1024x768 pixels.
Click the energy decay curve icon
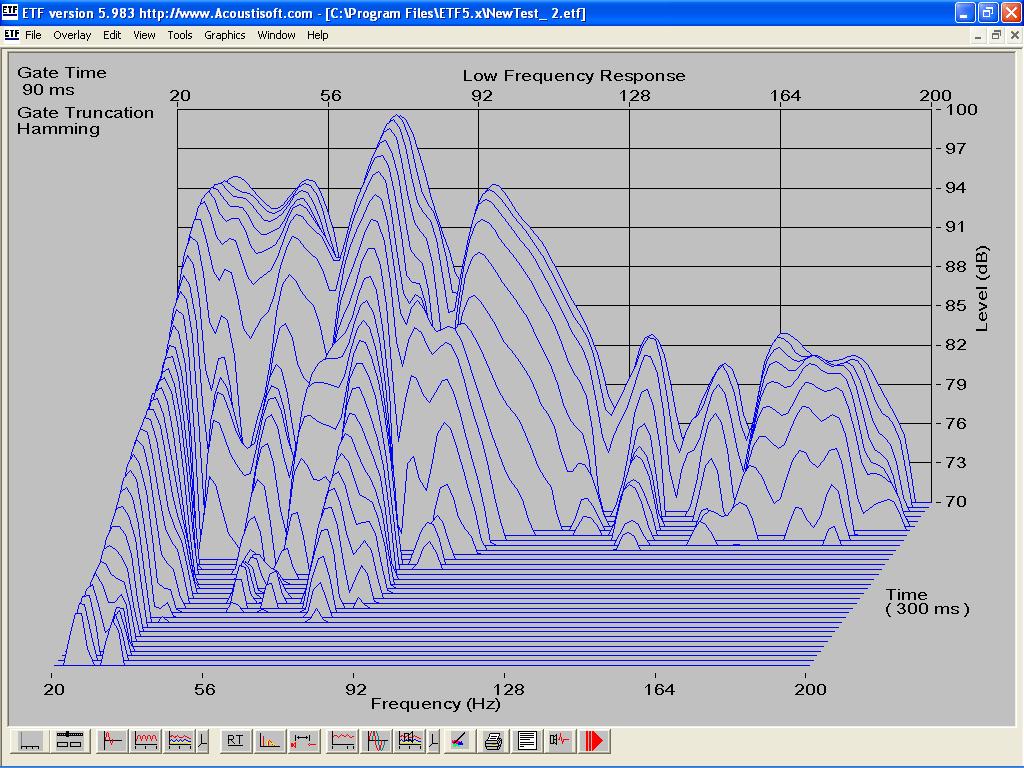269,741
